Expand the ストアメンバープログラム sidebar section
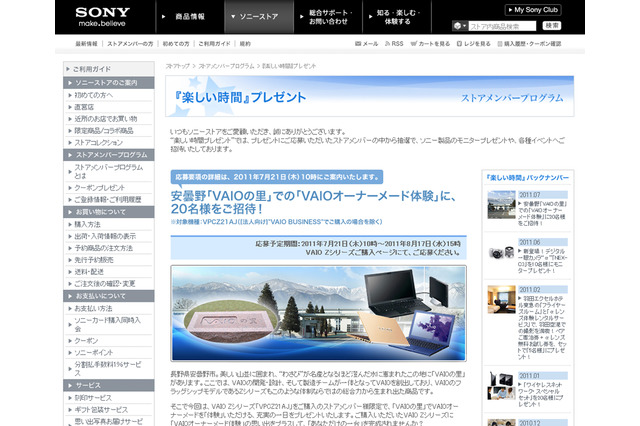This screenshot has height=426, width=640. pos(109,155)
